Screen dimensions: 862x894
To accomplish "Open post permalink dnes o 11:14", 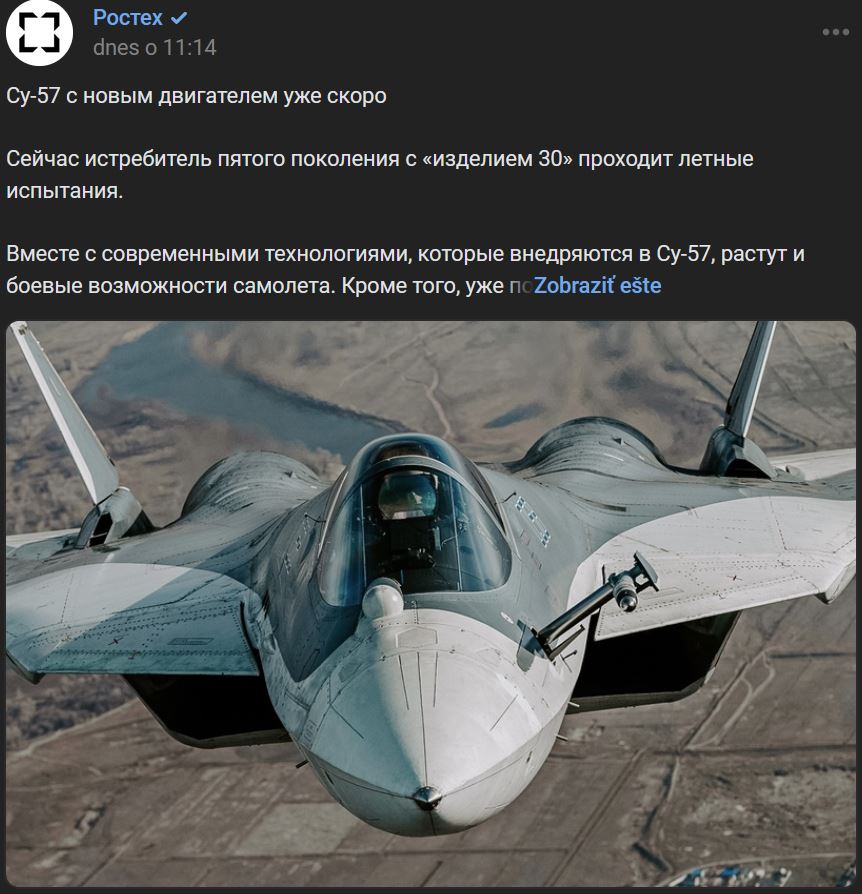I will click(154, 47).
